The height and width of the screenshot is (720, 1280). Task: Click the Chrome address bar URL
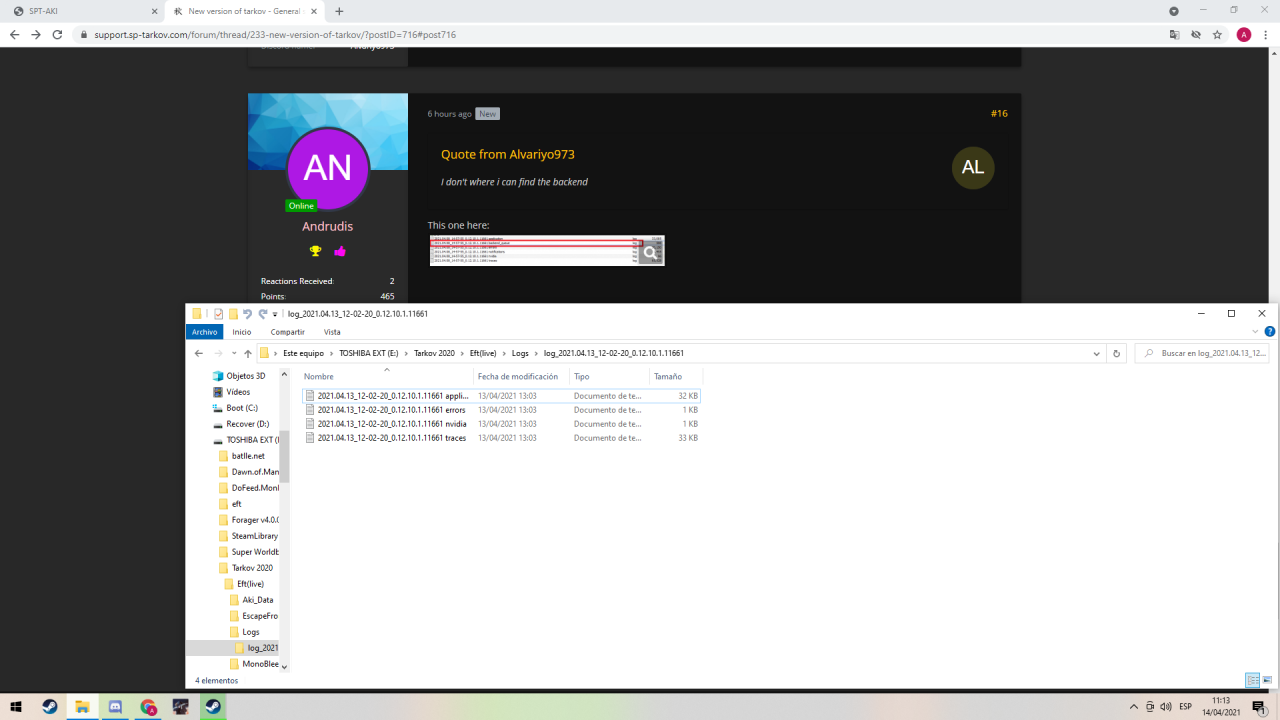click(275, 34)
